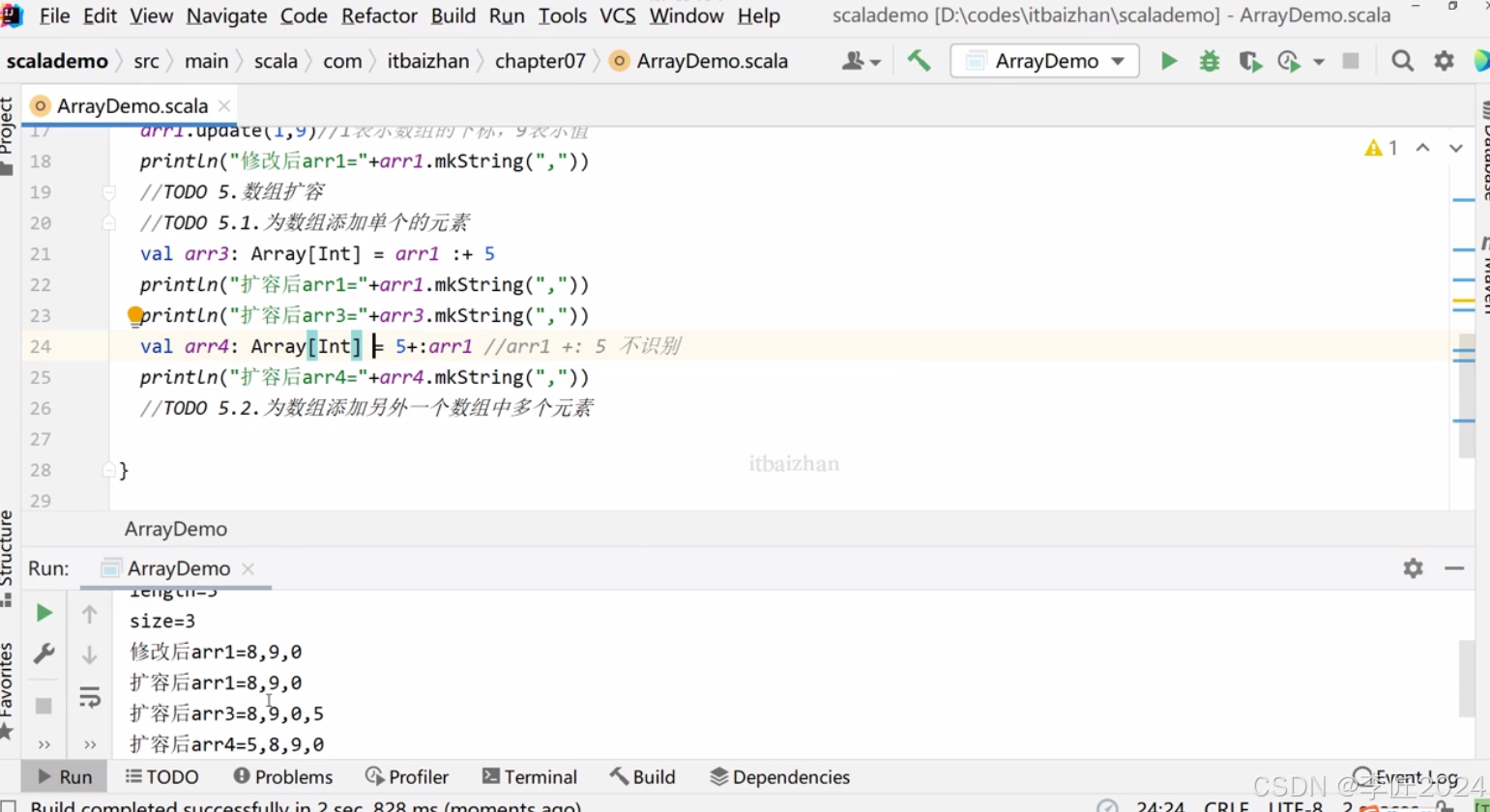Open the View menu
The width and height of the screenshot is (1490, 812).
click(x=151, y=15)
